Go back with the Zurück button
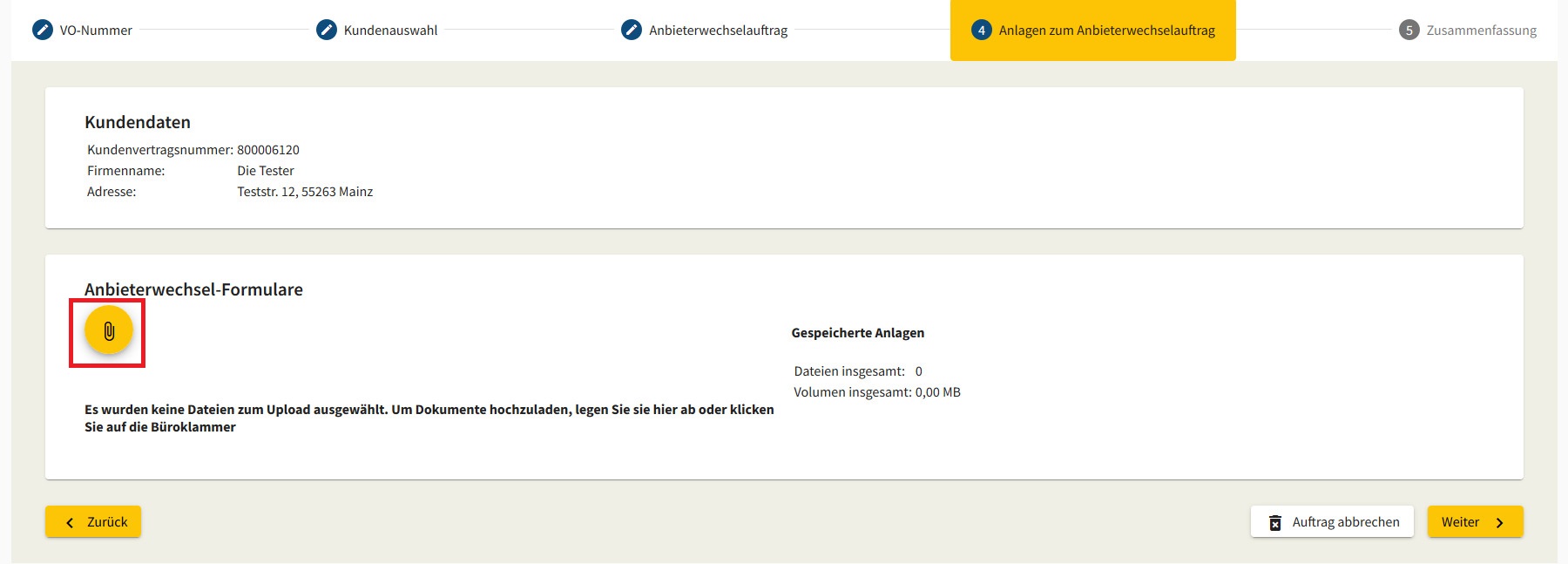1568x564 pixels. point(93,521)
